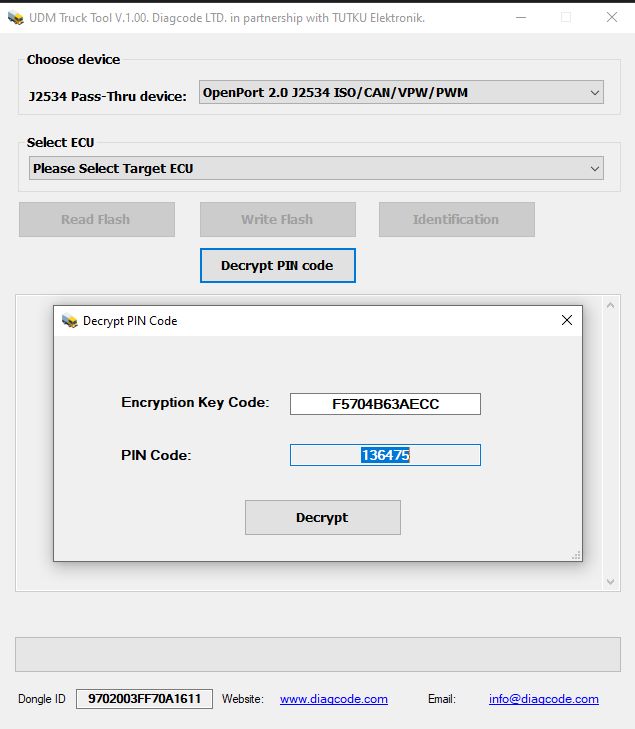This screenshot has height=729, width=635.
Task: Click the 'Dongle ID' label
Action: click(42, 699)
